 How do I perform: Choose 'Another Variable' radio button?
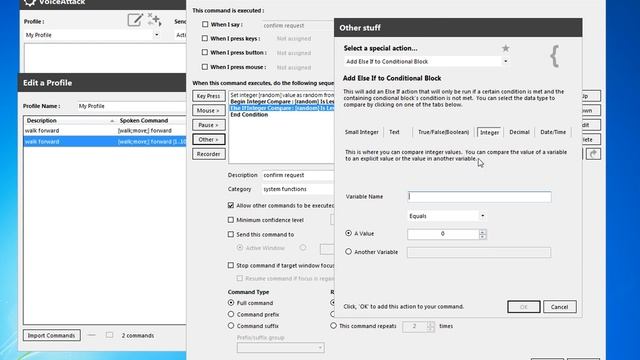pos(348,252)
